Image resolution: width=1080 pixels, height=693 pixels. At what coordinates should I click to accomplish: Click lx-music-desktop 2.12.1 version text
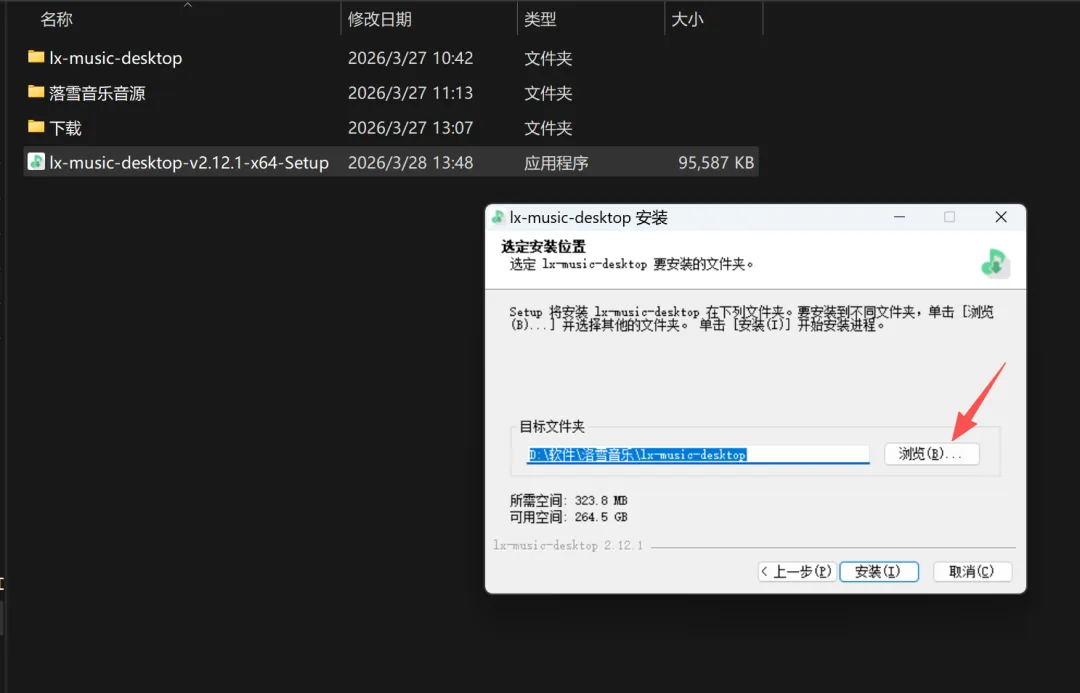[x=568, y=545]
